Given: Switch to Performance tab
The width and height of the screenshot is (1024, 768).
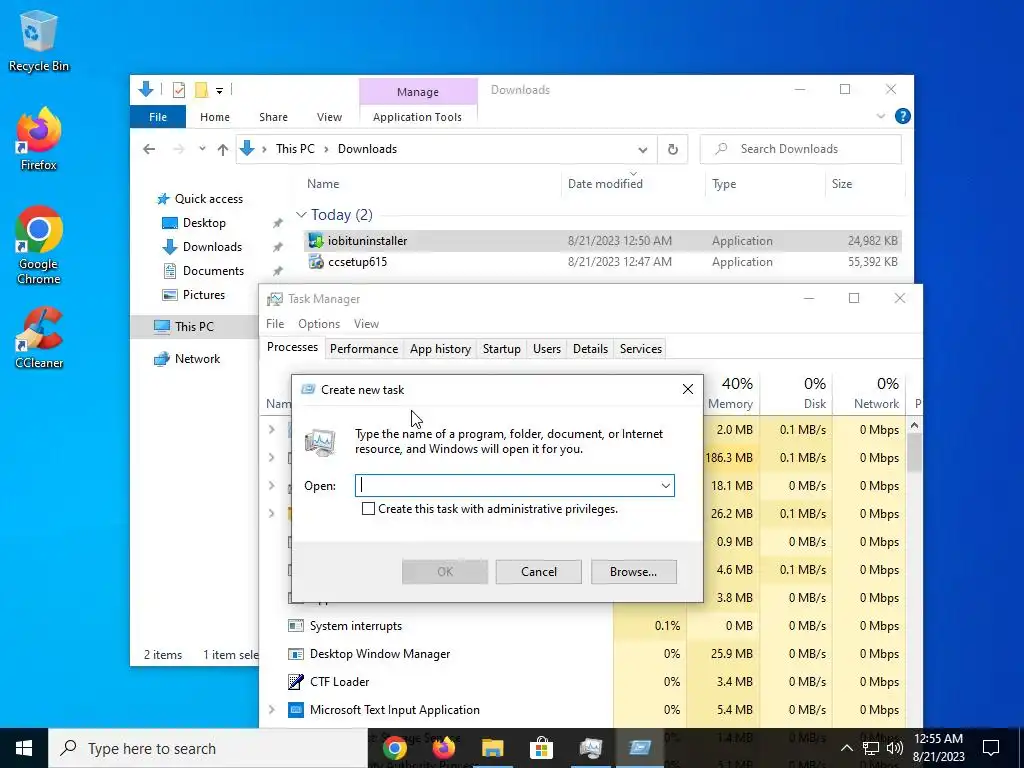Looking at the screenshot, I should [x=364, y=349].
